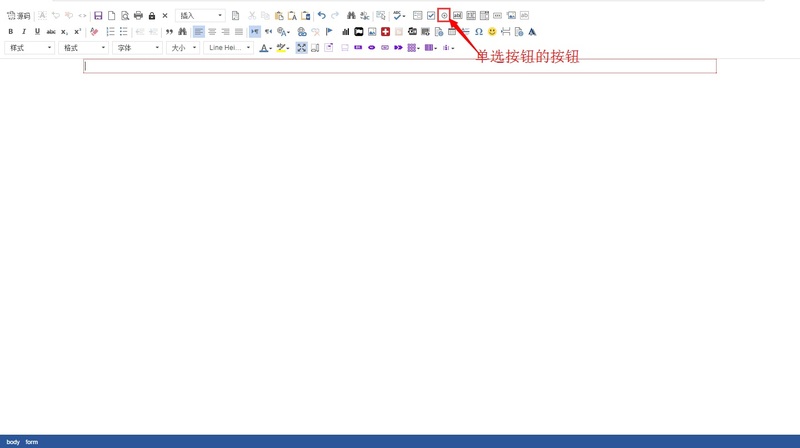Viewport: 800px width, 448px height.
Task: Open the 样式 styles dropdown
Action: 30,48
